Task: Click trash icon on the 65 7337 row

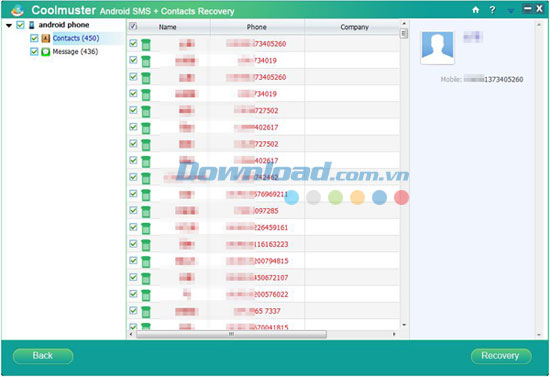Action: pyautogui.click(x=146, y=311)
